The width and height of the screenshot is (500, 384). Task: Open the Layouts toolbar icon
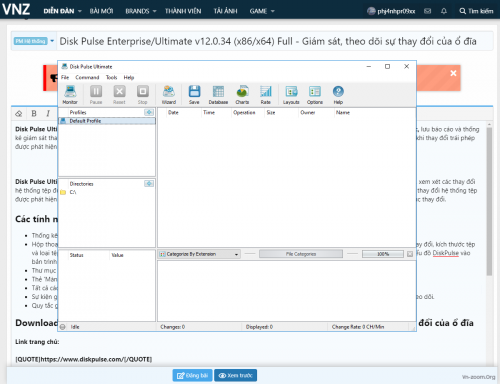(291, 95)
